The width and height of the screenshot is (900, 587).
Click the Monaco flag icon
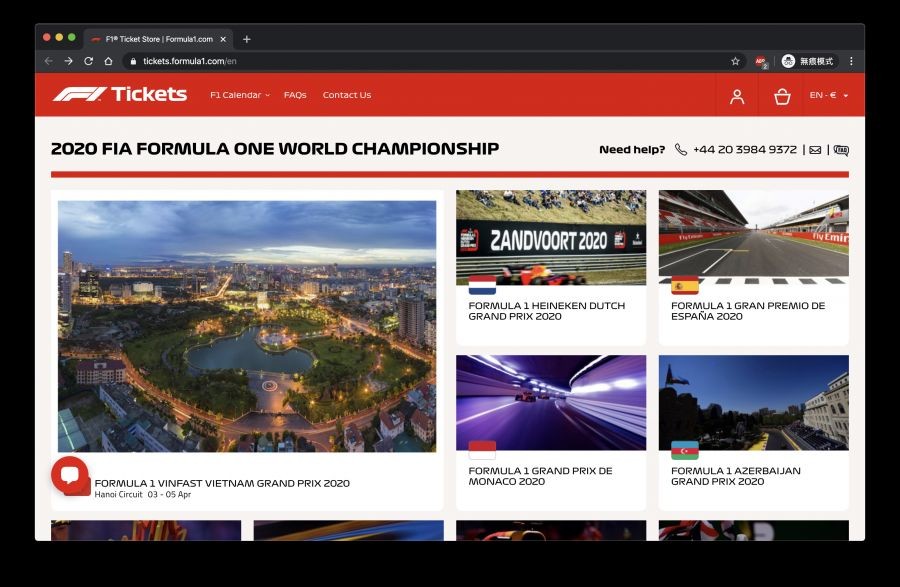click(482, 450)
